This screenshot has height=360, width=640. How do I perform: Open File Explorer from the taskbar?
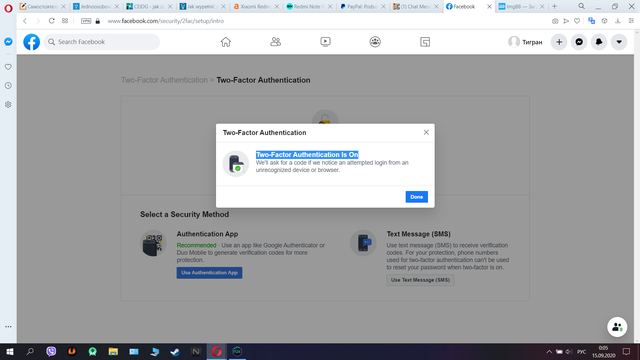[113, 351]
